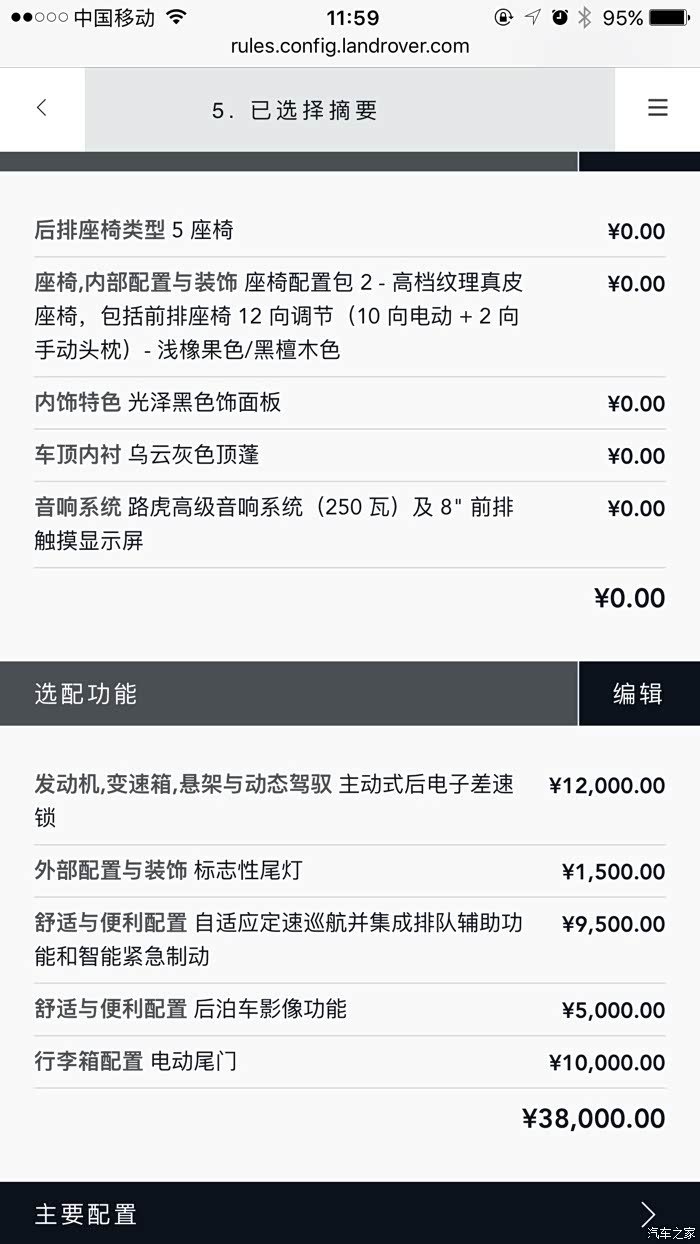Tap the rotation lock status icon
This screenshot has width=700, height=1244.
(x=504, y=17)
